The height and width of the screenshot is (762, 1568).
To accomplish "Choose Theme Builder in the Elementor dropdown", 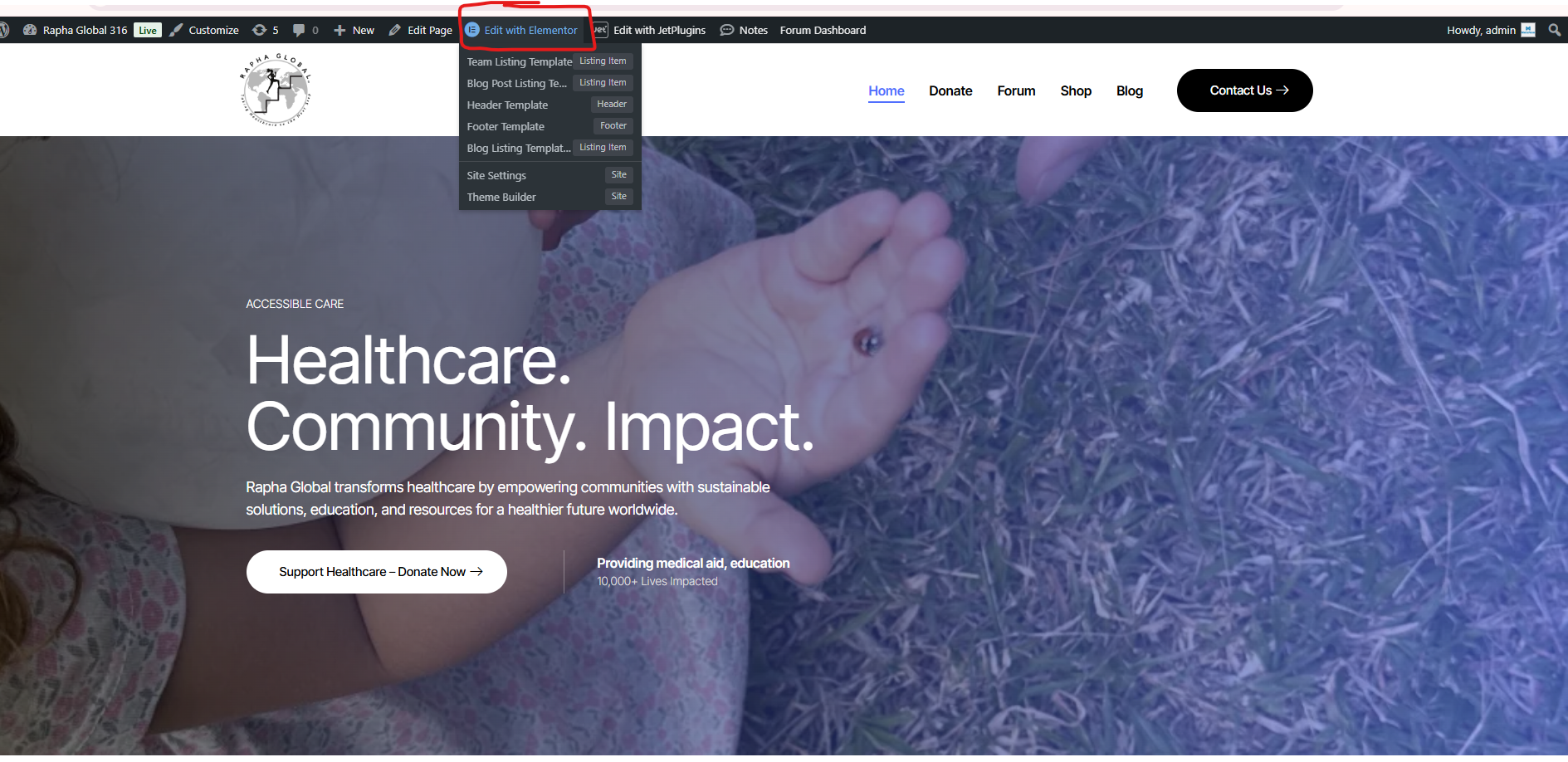I will point(501,197).
